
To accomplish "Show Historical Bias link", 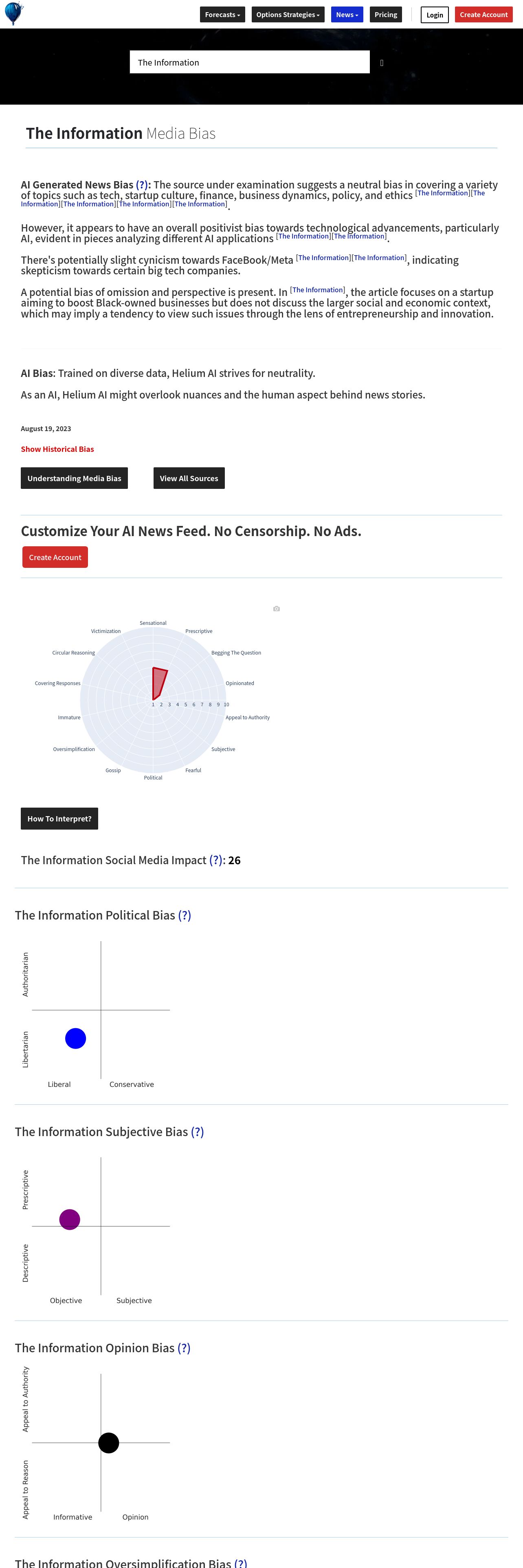I will (57, 449).
